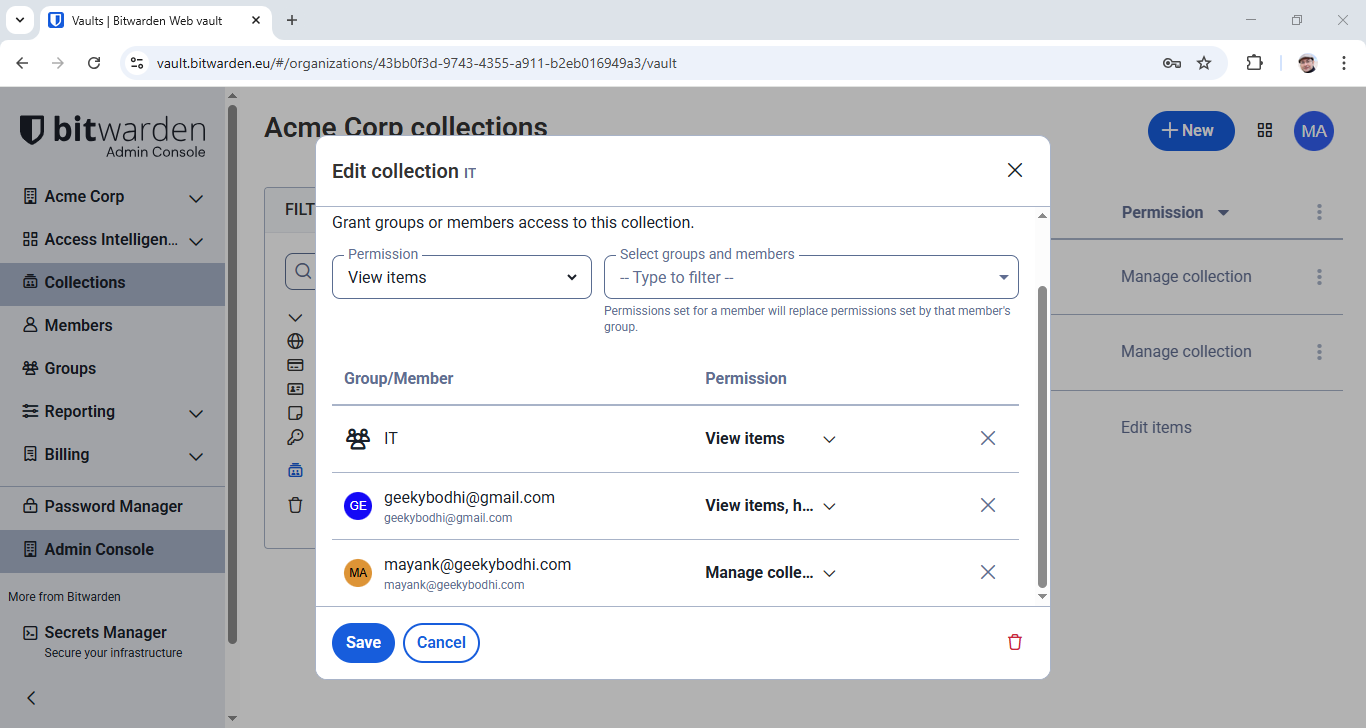This screenshot has height=728, width=1366.
Task: Remove the IT group from the collection
Action: pos(988,438)
